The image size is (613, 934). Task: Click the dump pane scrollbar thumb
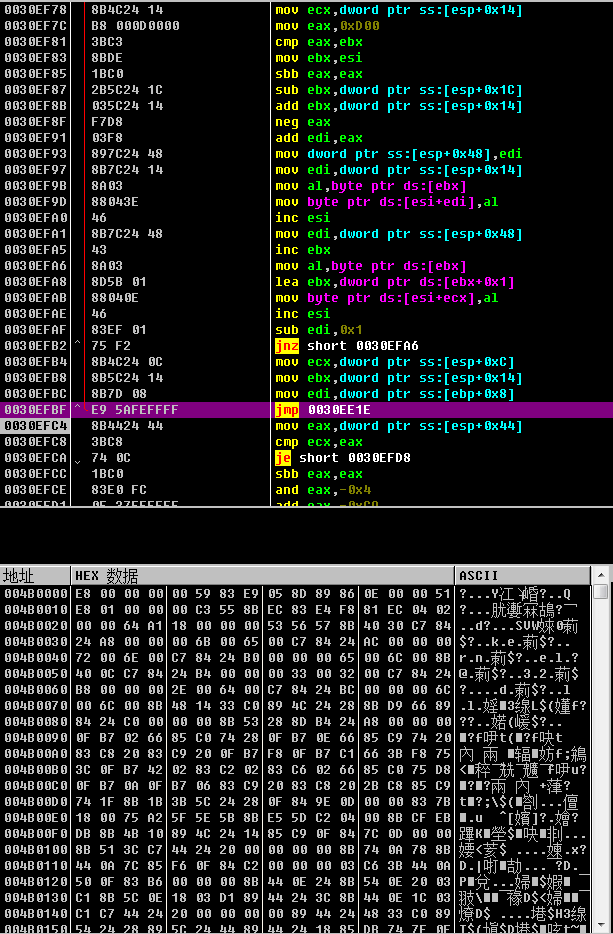pyautogui.click(x=601, y=591)
